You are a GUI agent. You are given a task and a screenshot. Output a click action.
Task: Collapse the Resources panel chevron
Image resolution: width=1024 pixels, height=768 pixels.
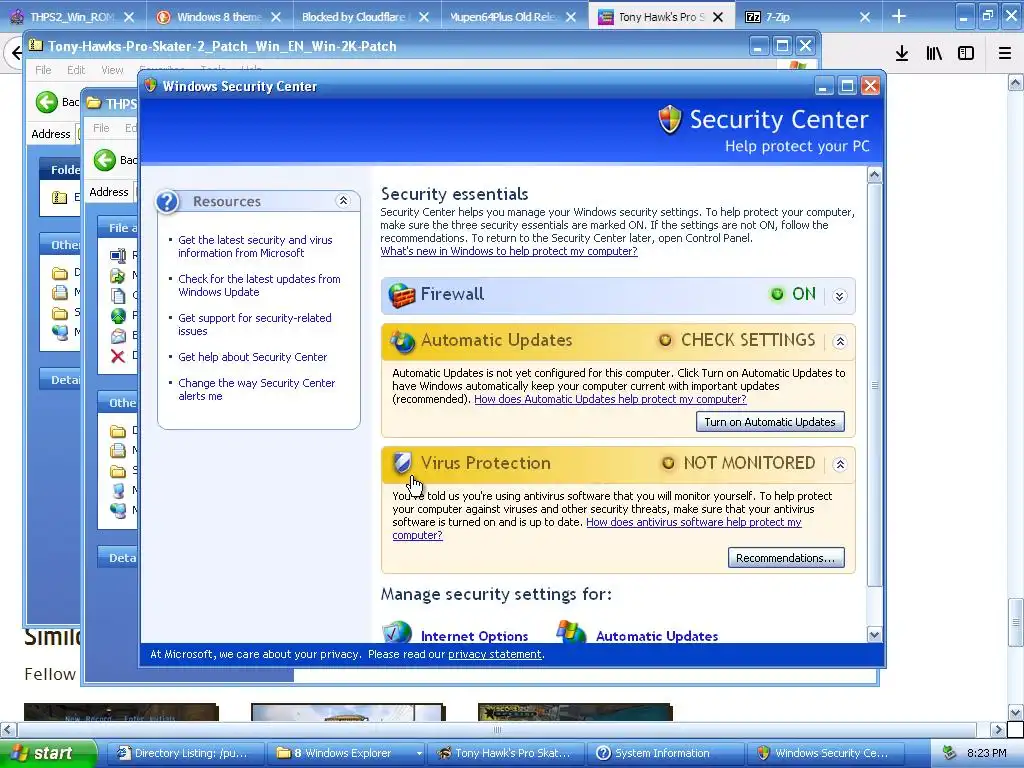pos(343,200)
